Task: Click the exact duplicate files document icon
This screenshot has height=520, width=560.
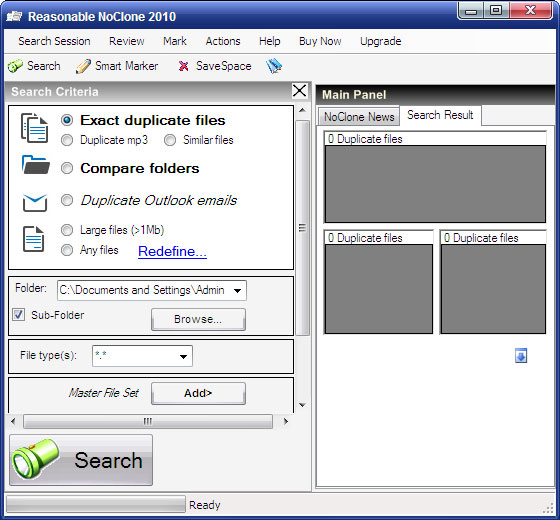Action: (x=34, y=128)
